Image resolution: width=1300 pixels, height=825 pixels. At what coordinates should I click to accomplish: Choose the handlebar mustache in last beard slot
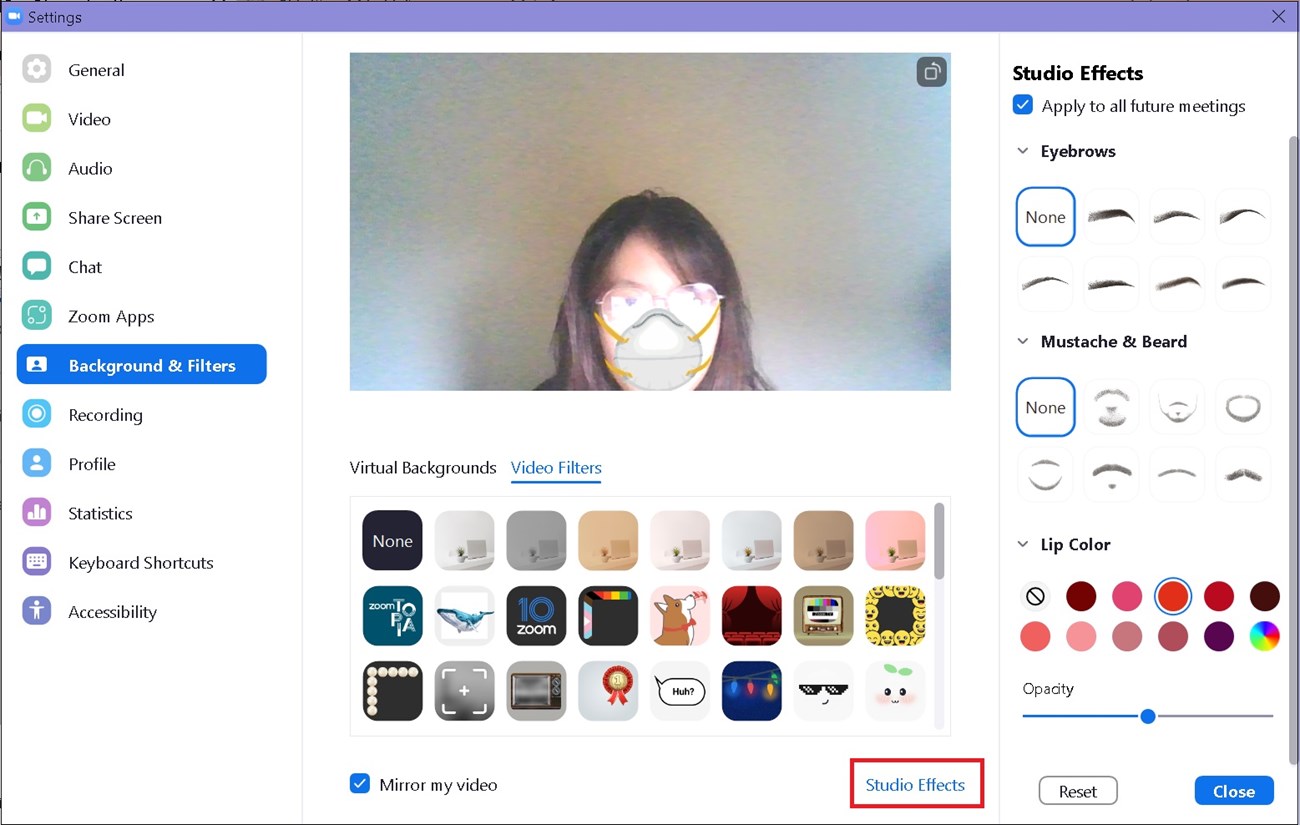1243,473
